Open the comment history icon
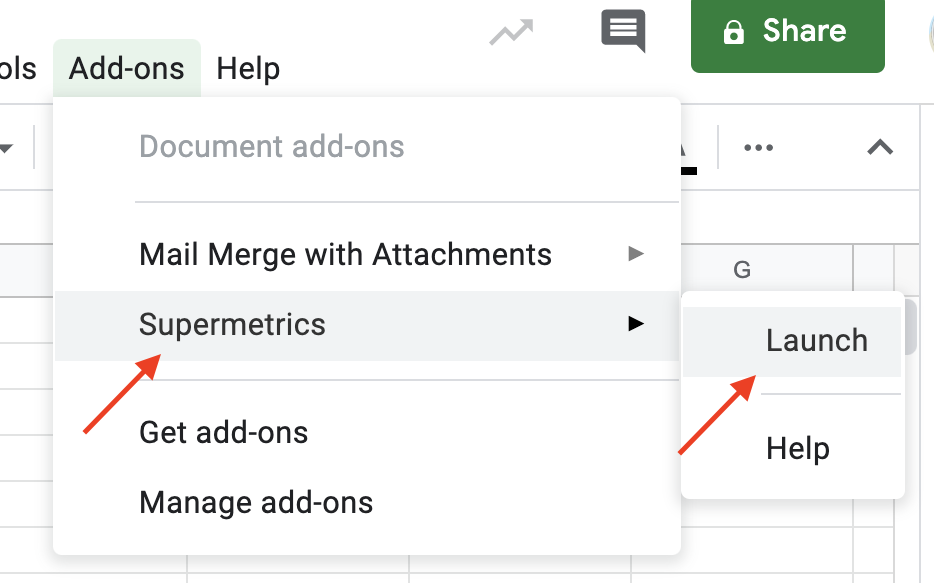This screenshot has width=934, height=583. 623,30
